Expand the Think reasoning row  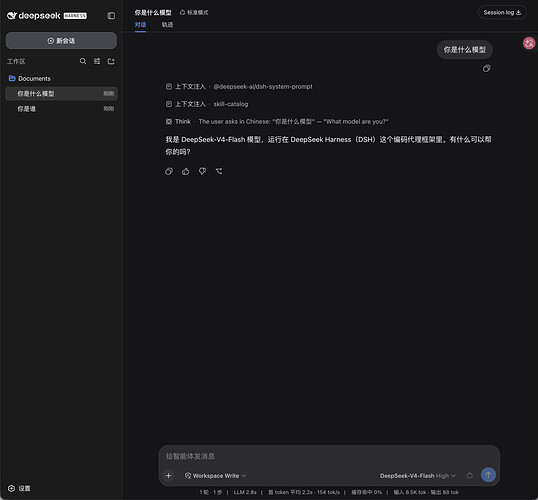[x=277, y=121]
